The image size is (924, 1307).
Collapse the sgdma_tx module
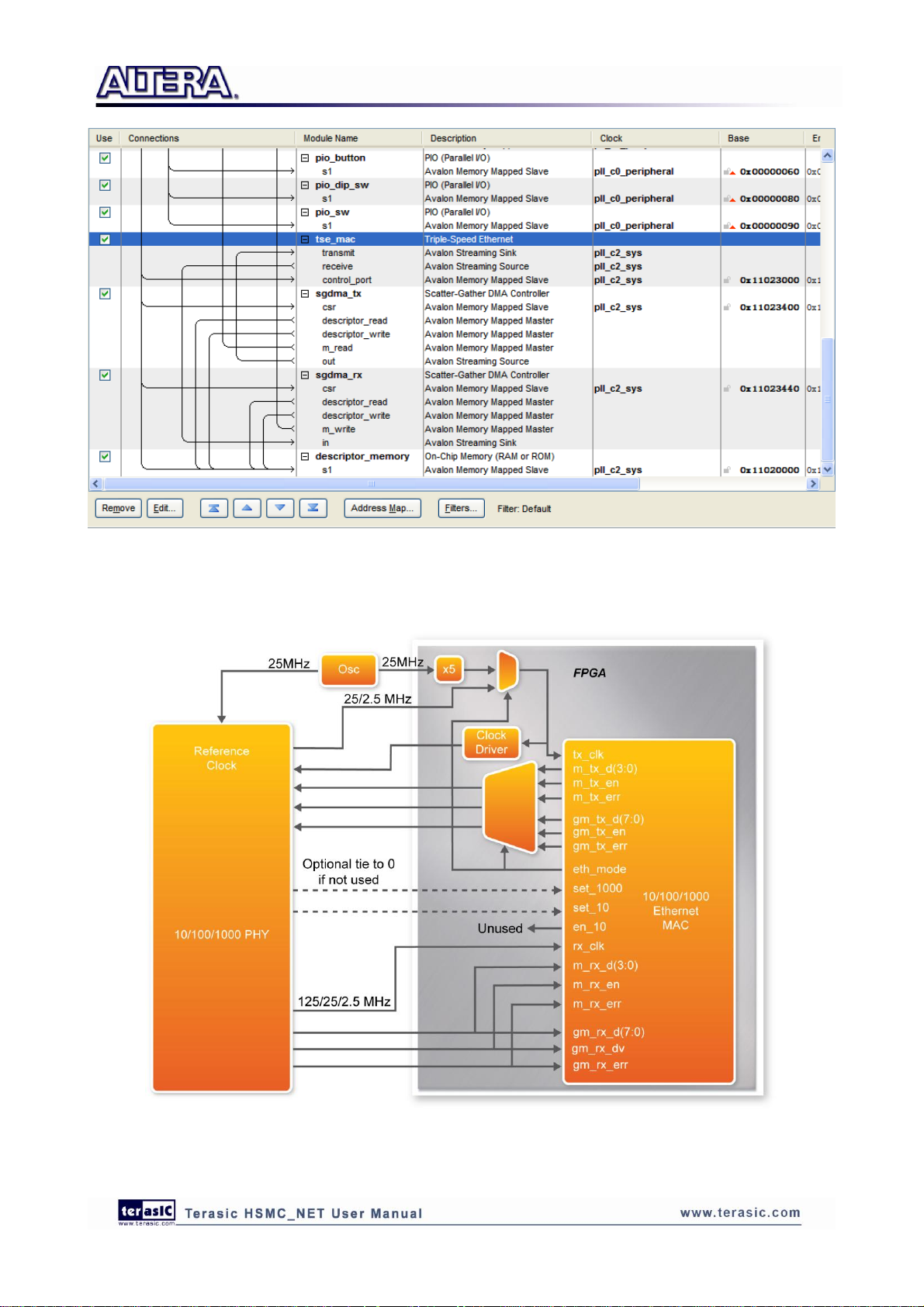point(305,294)
